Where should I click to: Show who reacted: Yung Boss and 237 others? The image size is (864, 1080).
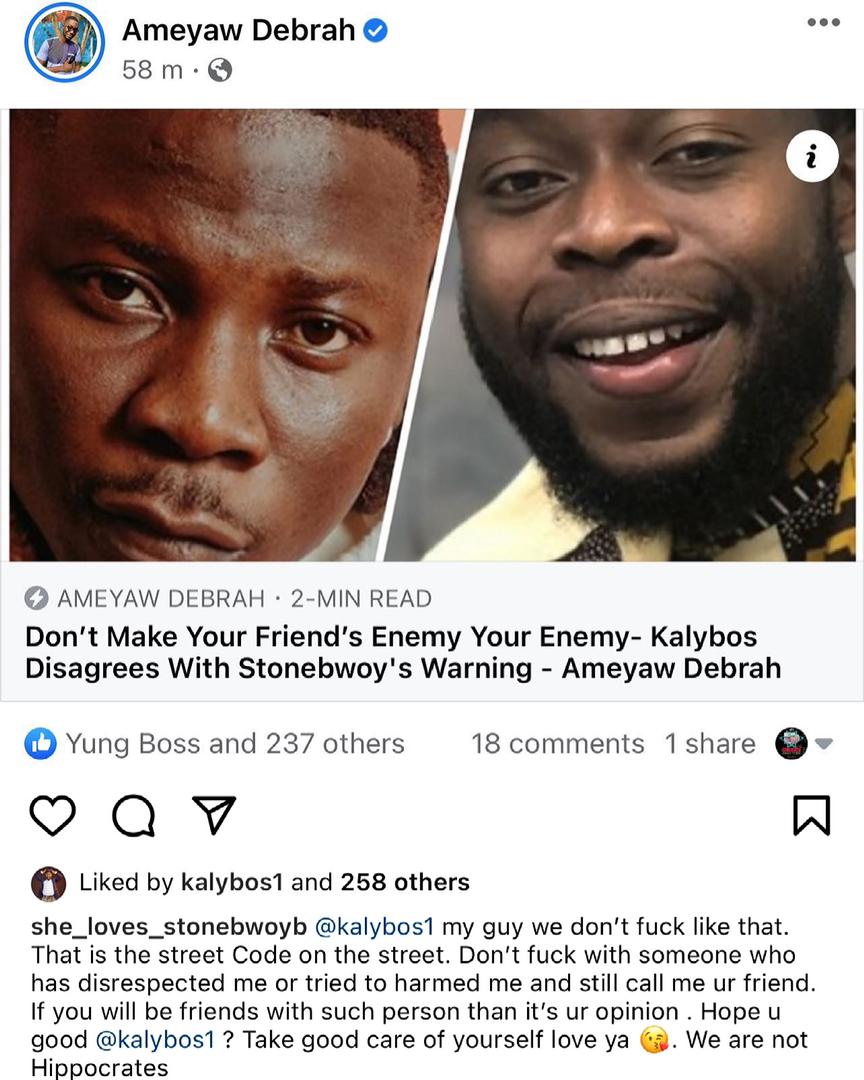coord(235,744)
